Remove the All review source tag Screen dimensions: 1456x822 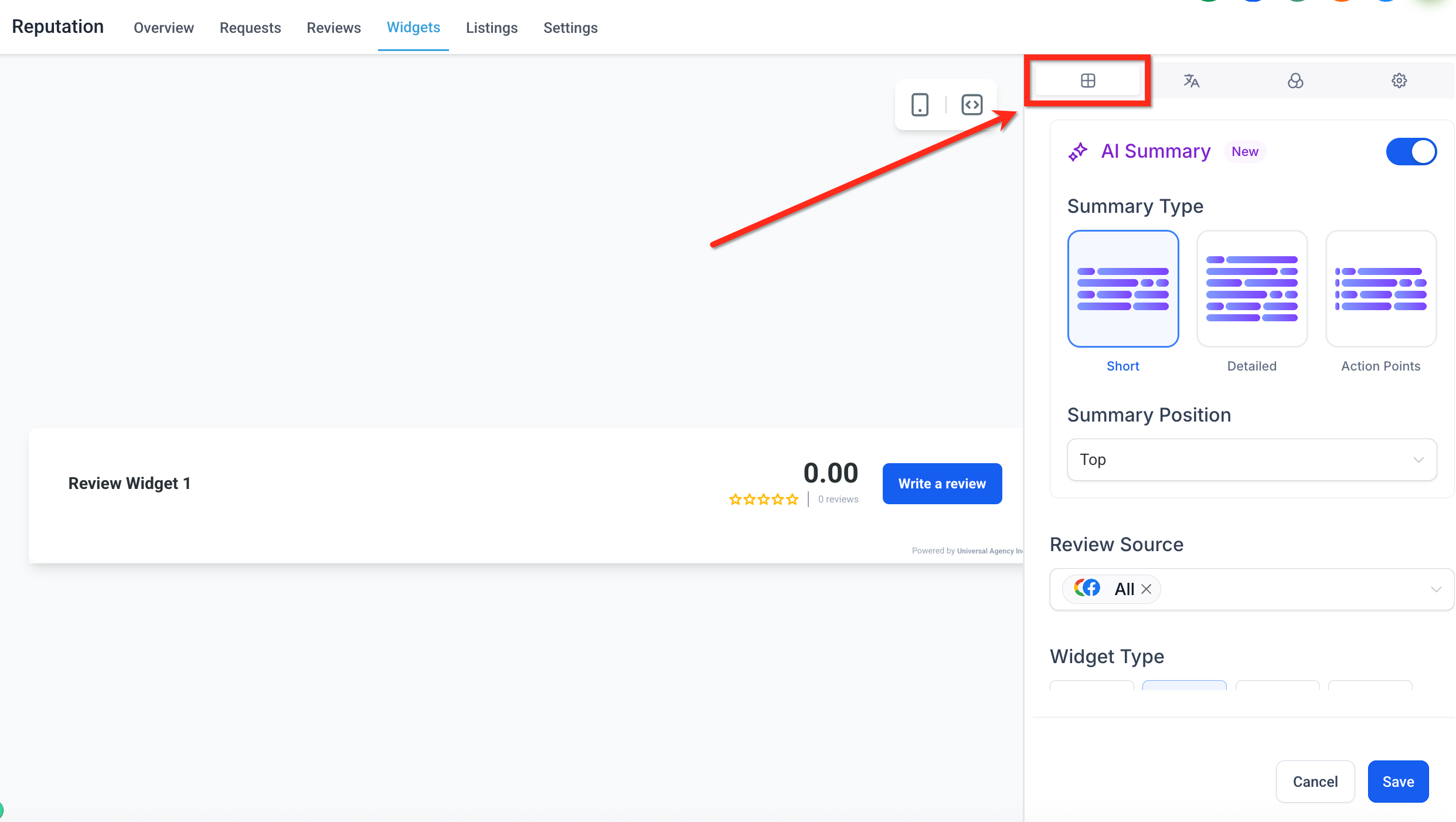pos(1147,589)
